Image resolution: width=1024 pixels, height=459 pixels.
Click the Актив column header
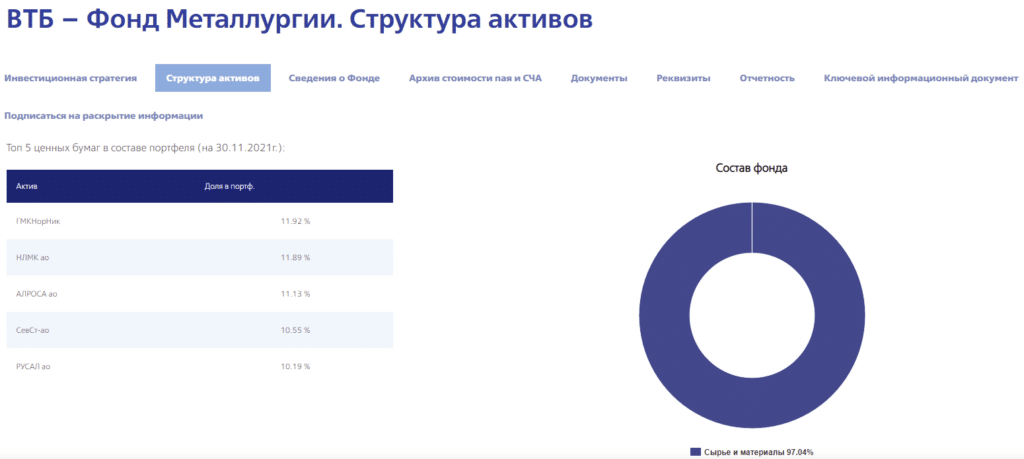click(27, 187)
